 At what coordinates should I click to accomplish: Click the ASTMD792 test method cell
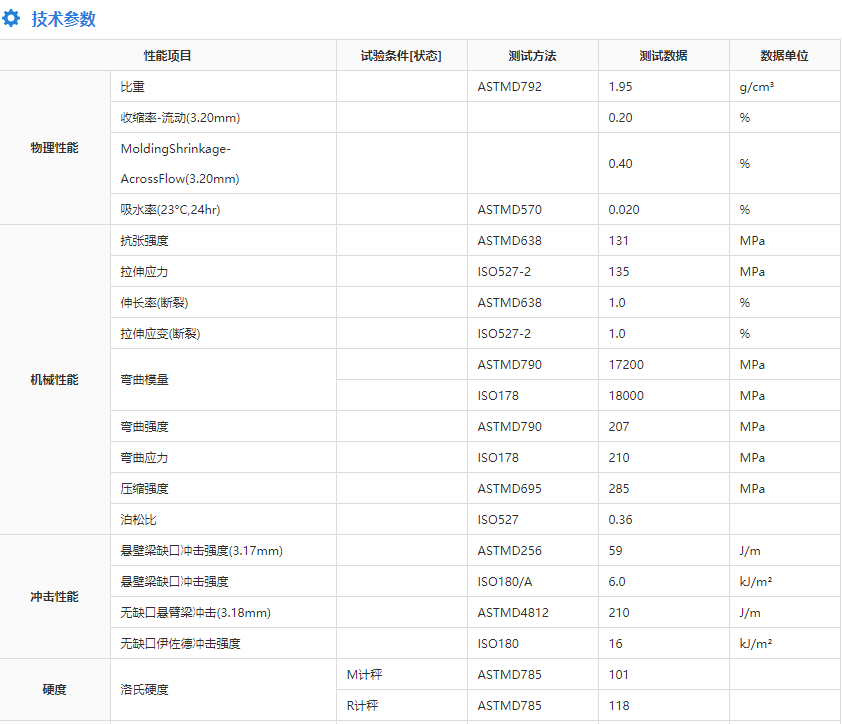[x=509, y=87]
